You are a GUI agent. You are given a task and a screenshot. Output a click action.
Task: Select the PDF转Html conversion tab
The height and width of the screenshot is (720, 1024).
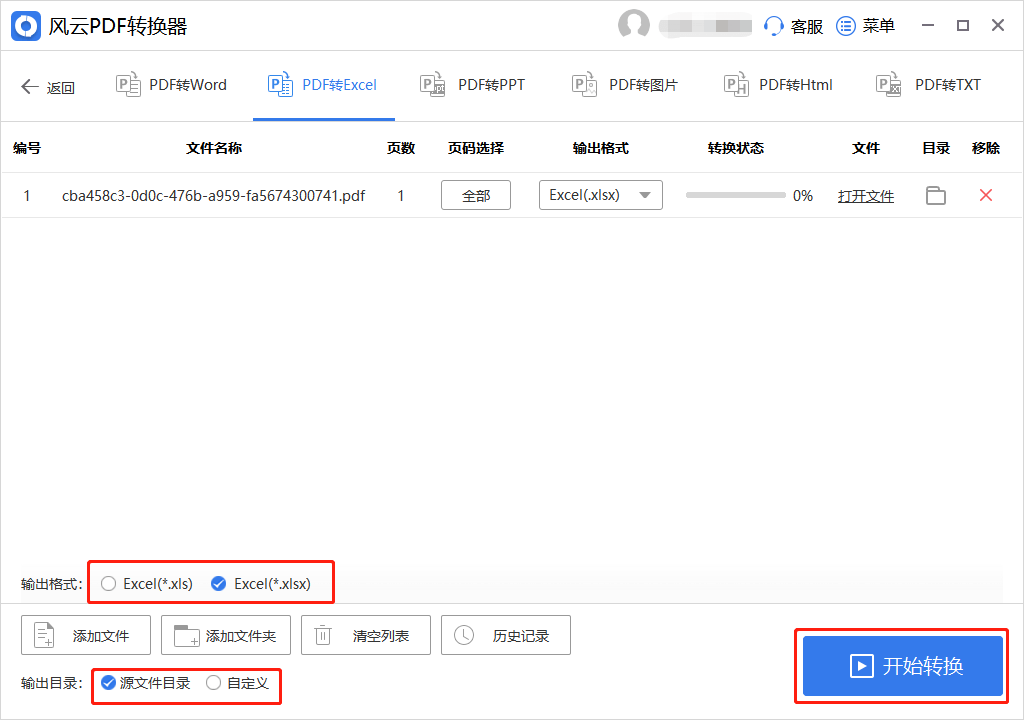[778, 85]
